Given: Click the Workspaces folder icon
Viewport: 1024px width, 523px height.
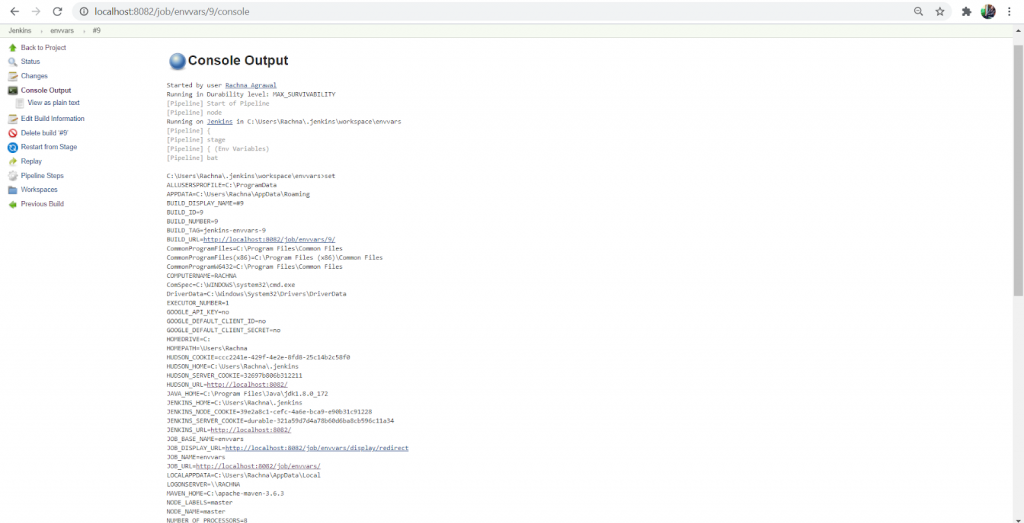Looking at the screenshot, I should coord(12,190).
